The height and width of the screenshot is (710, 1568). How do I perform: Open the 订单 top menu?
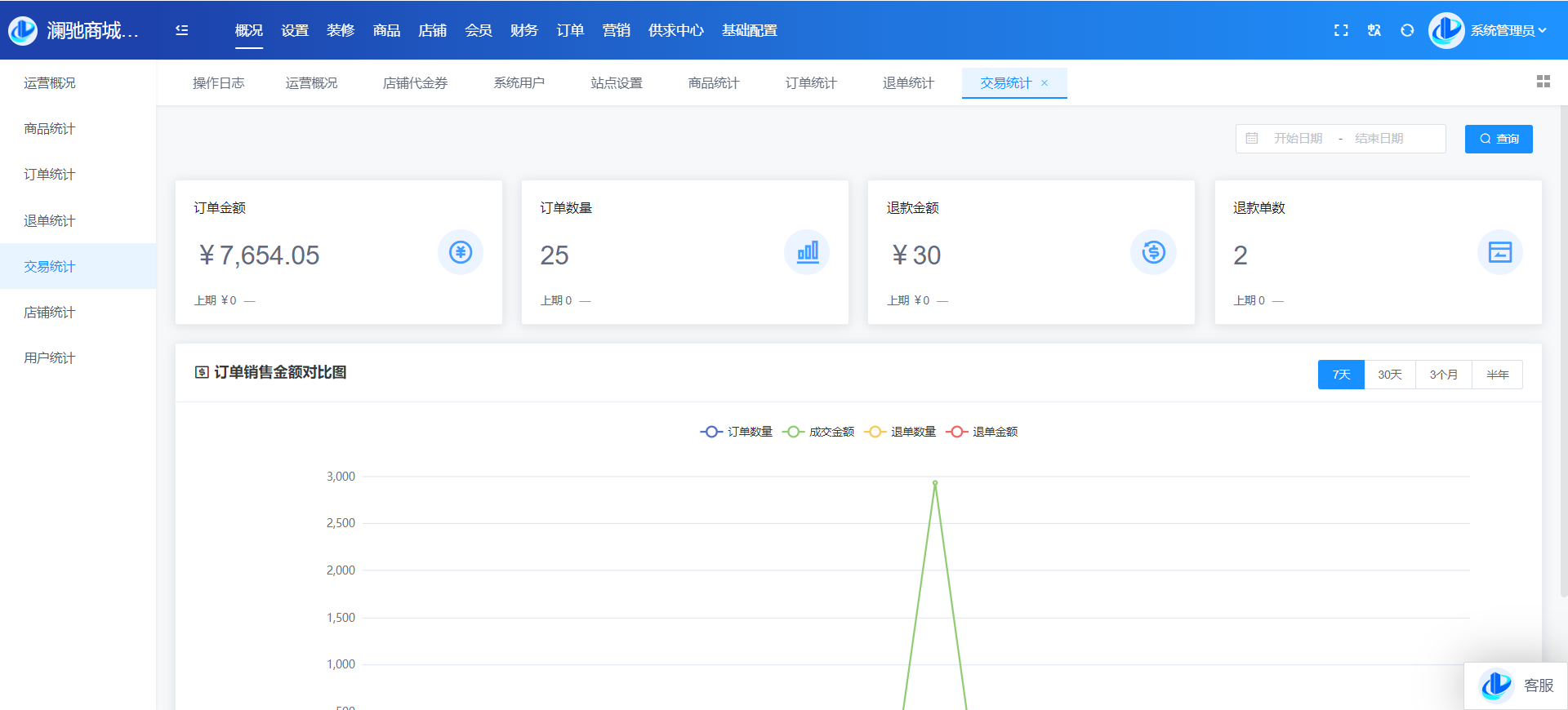click(570, 30)
